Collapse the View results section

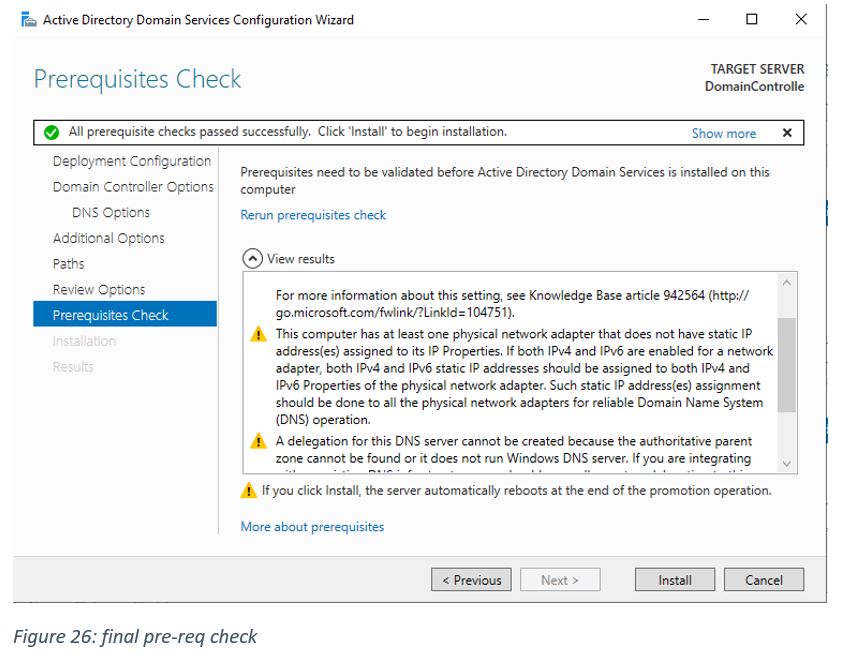(252, 259)
